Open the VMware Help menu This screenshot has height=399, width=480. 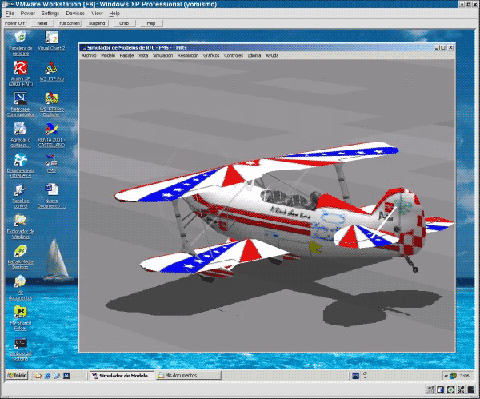[x=115, y=13]
